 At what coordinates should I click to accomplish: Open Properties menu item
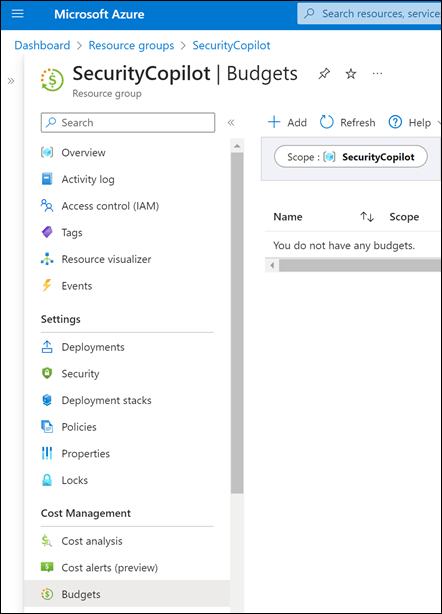pos(85,454)
